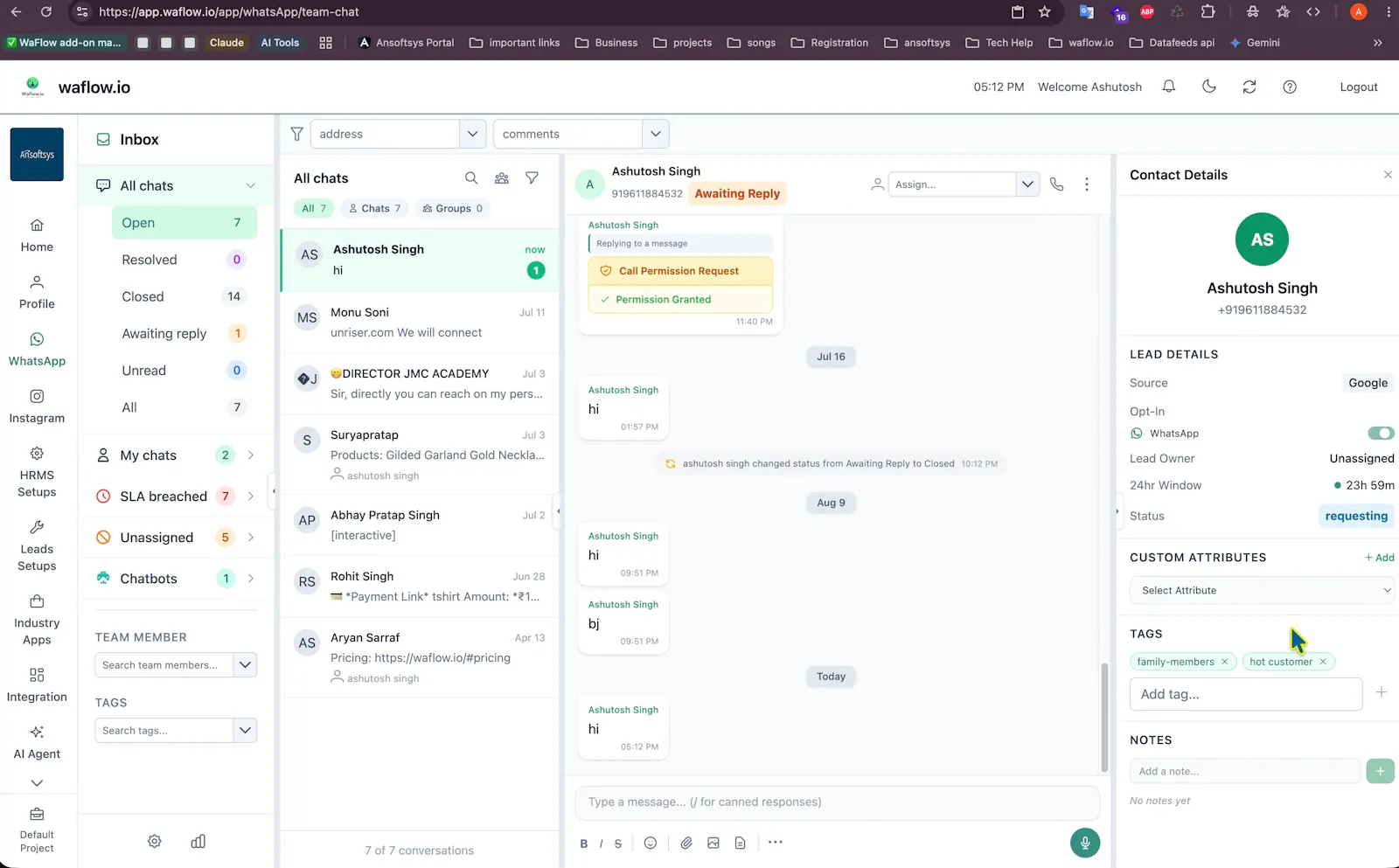Screen dimensions: 1399x868
Task: Open Leads Setups wrench icon
Action: tap(37, 527)
